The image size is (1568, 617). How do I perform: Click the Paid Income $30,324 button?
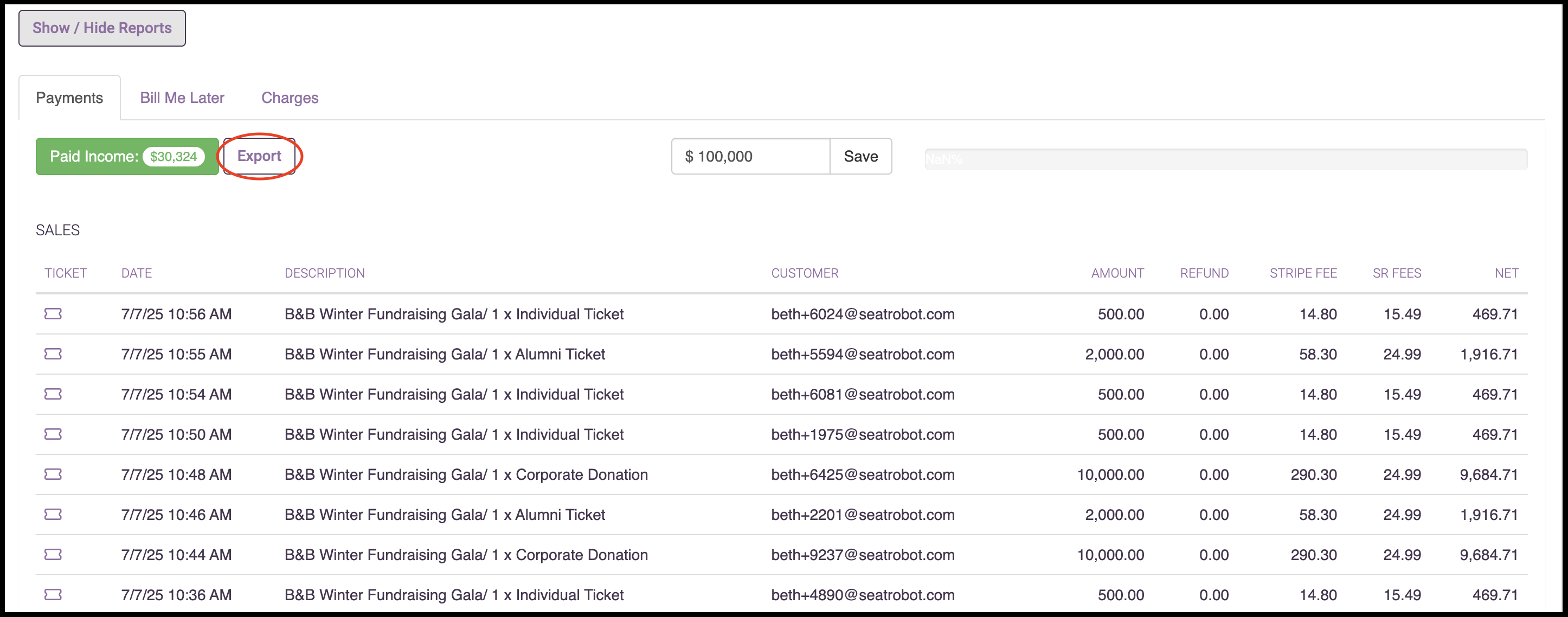coord(127,156)
